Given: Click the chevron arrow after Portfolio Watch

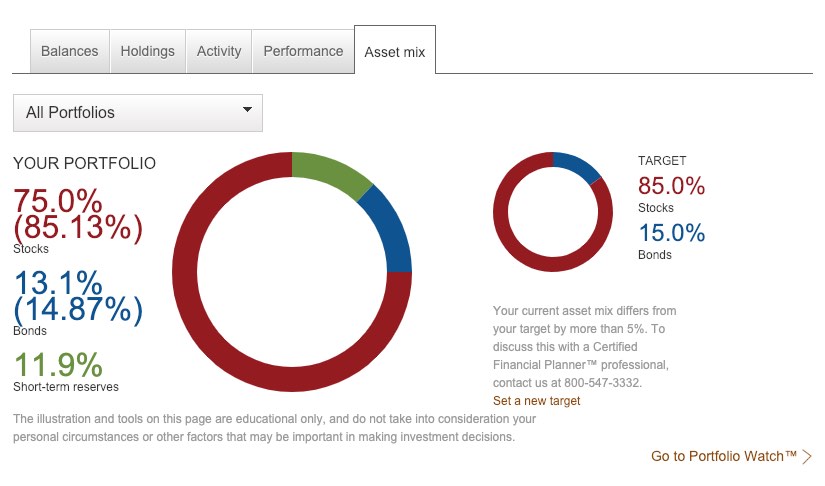Looking at the screenshot, I should tap(807, 457).
